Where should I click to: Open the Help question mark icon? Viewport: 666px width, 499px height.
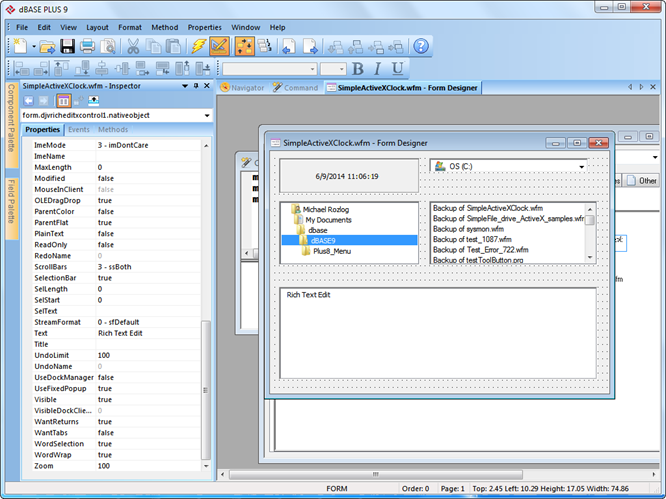pyautogui.click(x=421, y=46)
